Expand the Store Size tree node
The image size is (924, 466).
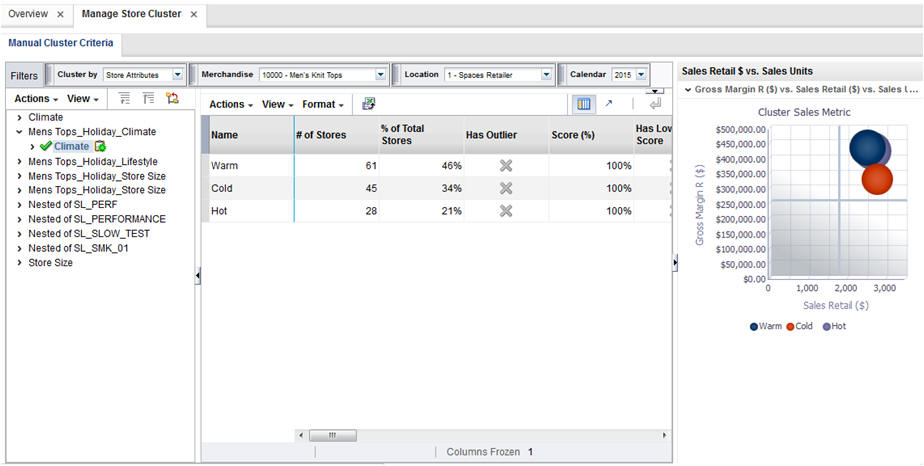pyautogui.click(x=19, y=263)
